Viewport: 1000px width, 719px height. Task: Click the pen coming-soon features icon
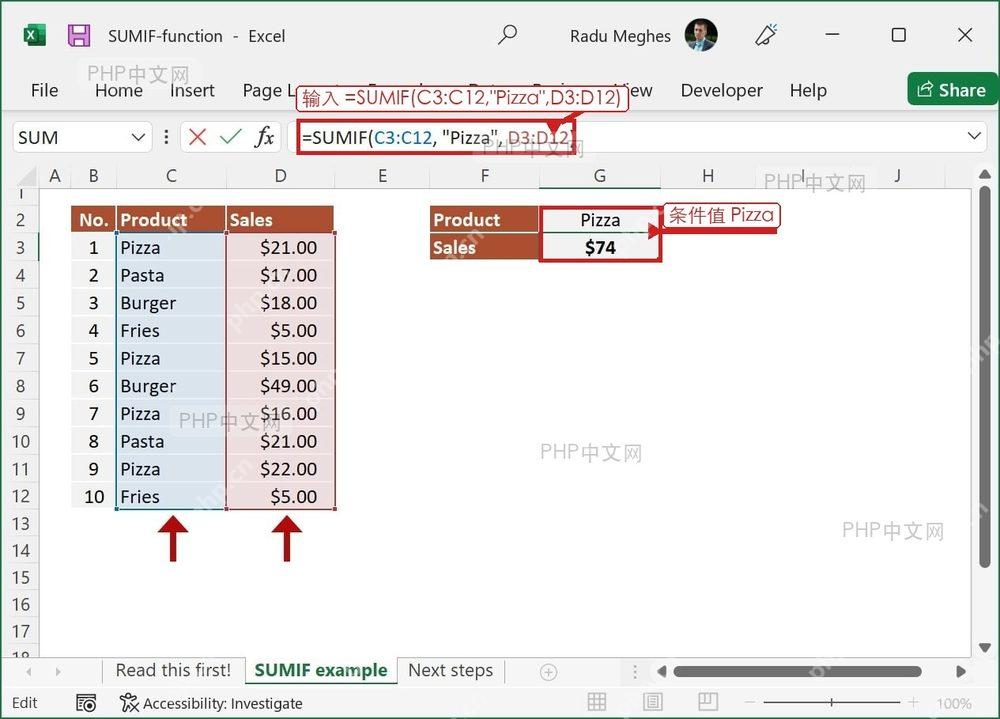(x=766, y=34)
